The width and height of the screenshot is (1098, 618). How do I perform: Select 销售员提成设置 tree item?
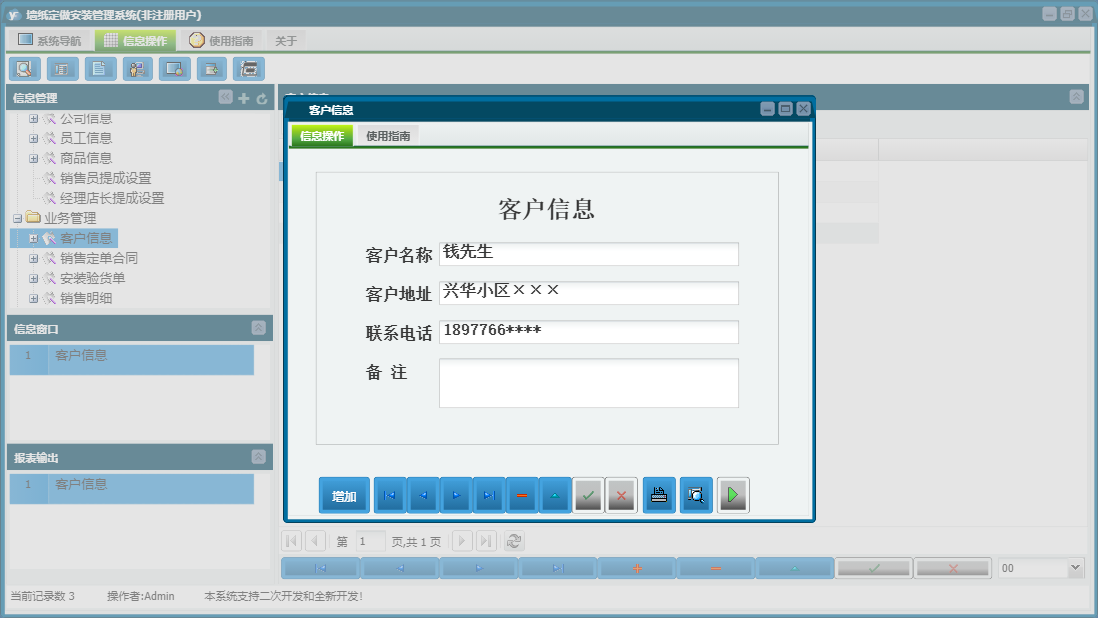click(x=106, y=178)
